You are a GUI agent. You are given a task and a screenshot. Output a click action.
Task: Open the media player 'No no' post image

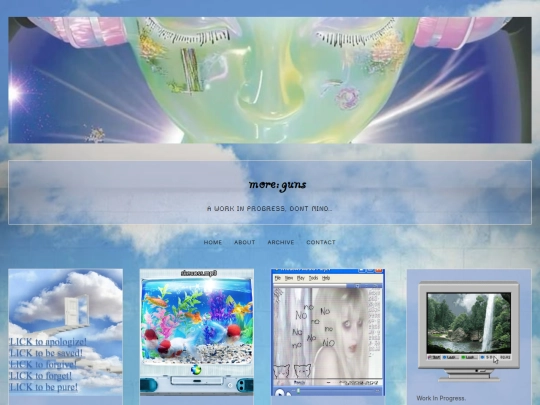pos(328,332)
